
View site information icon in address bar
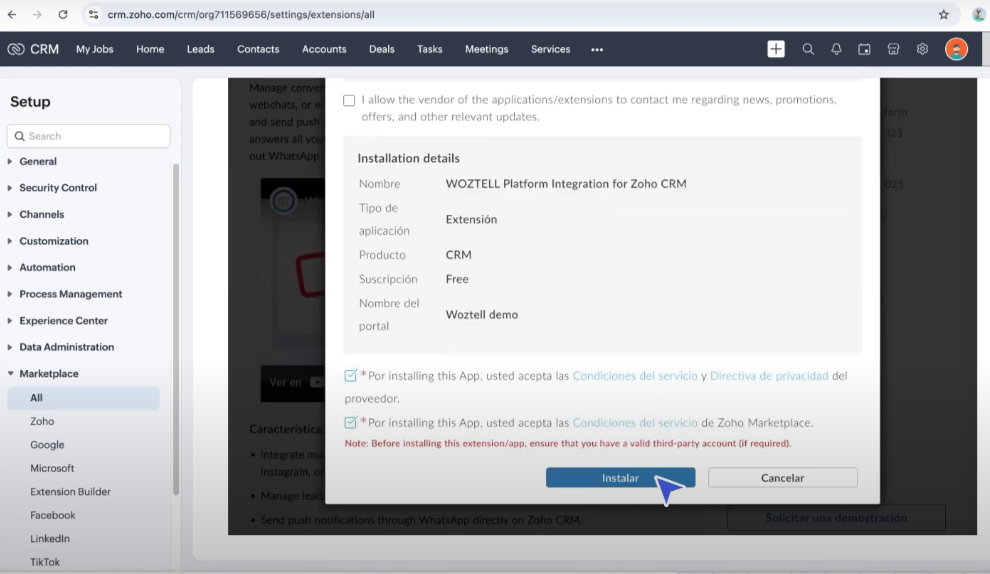click(x=93, y=15)
